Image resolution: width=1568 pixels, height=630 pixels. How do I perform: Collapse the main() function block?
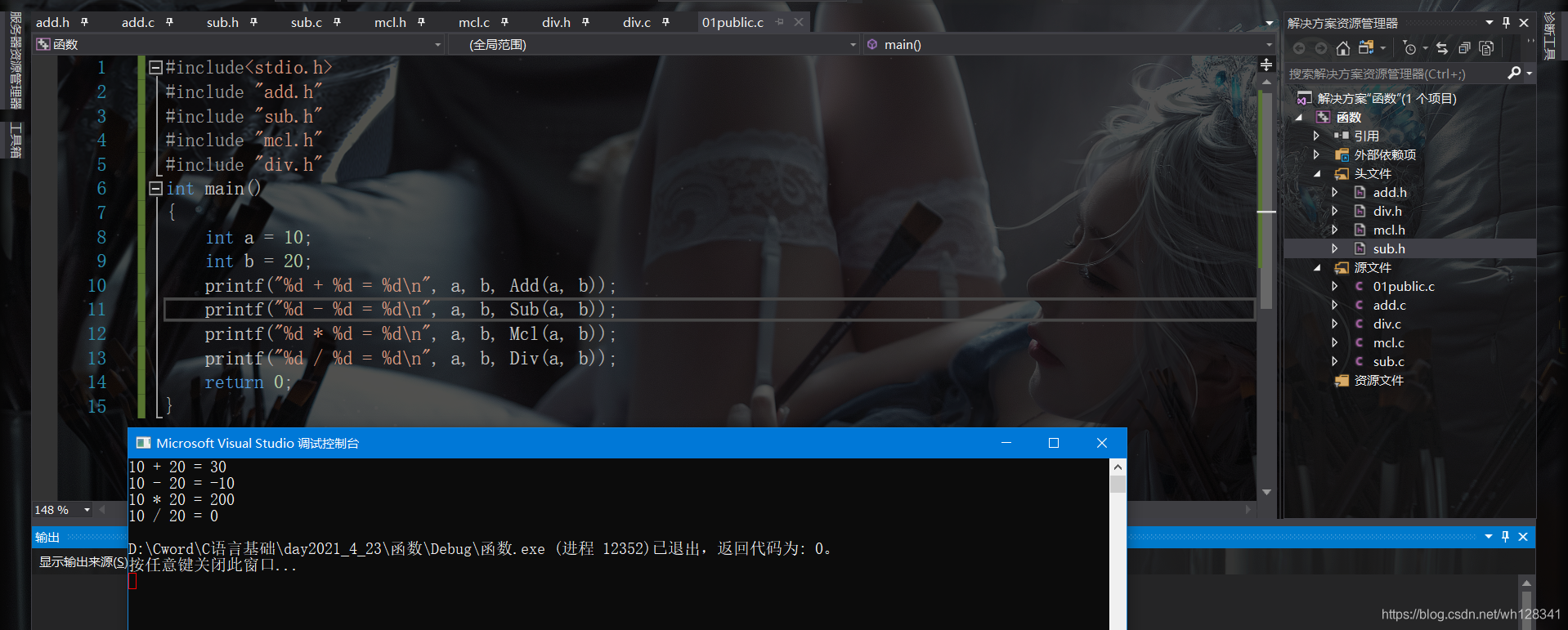[x=155, y=189]
